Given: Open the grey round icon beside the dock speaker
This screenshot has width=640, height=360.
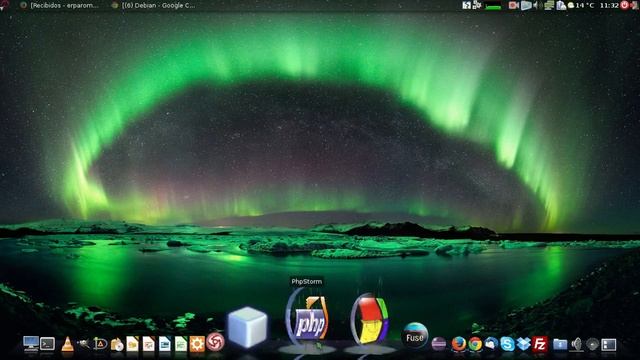Looking at the screenshot, I should coord(592,344).
